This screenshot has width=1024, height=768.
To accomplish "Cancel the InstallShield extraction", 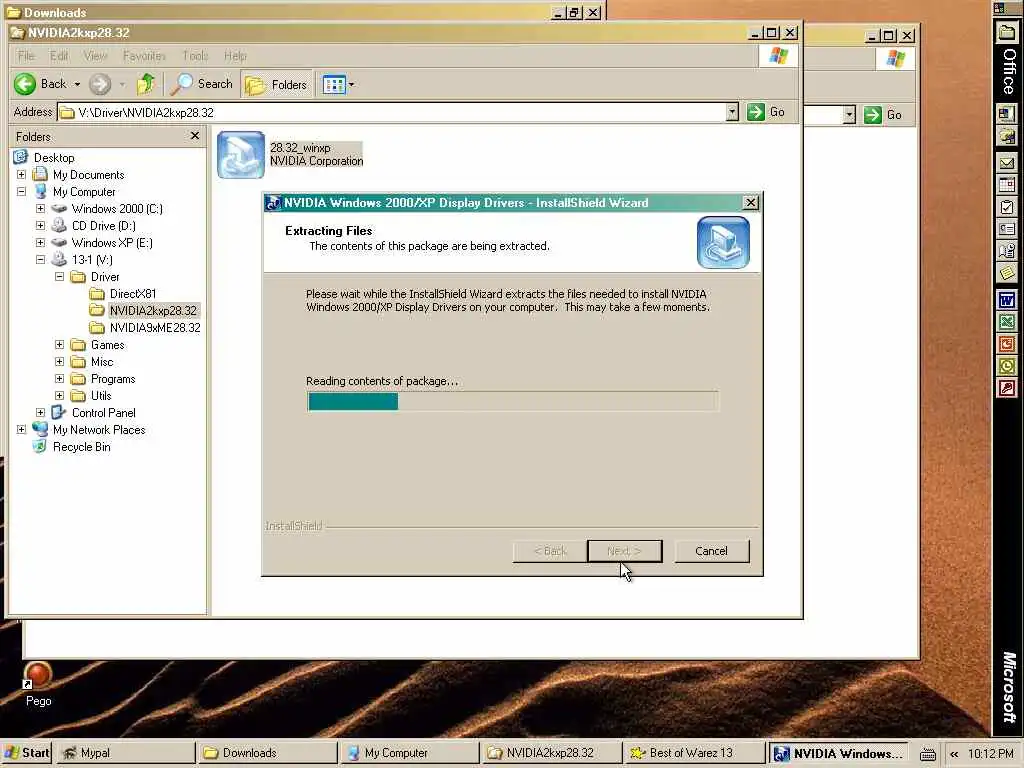I will [711, 551].
